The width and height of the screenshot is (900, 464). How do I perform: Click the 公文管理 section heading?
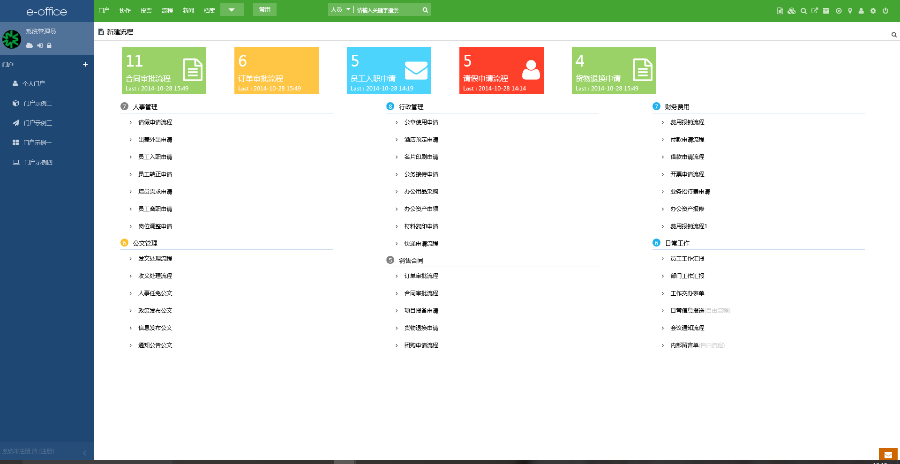point(145,243)
